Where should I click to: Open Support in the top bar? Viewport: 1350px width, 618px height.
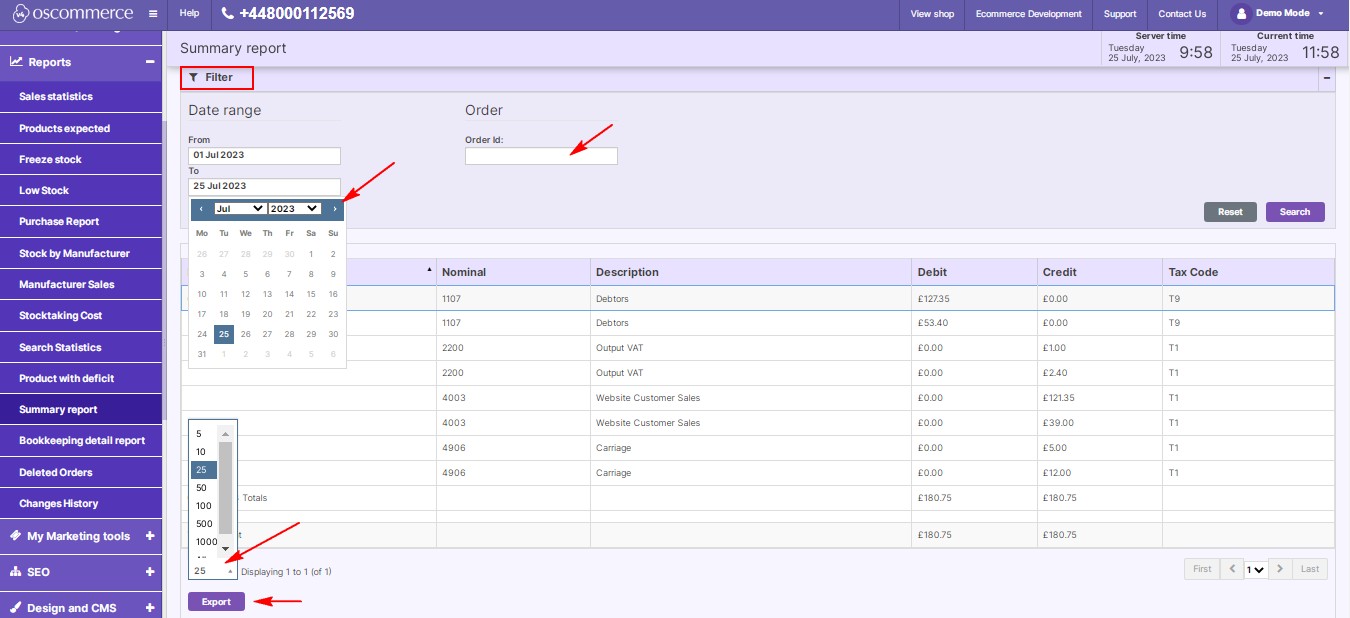tap(1120, 14)
